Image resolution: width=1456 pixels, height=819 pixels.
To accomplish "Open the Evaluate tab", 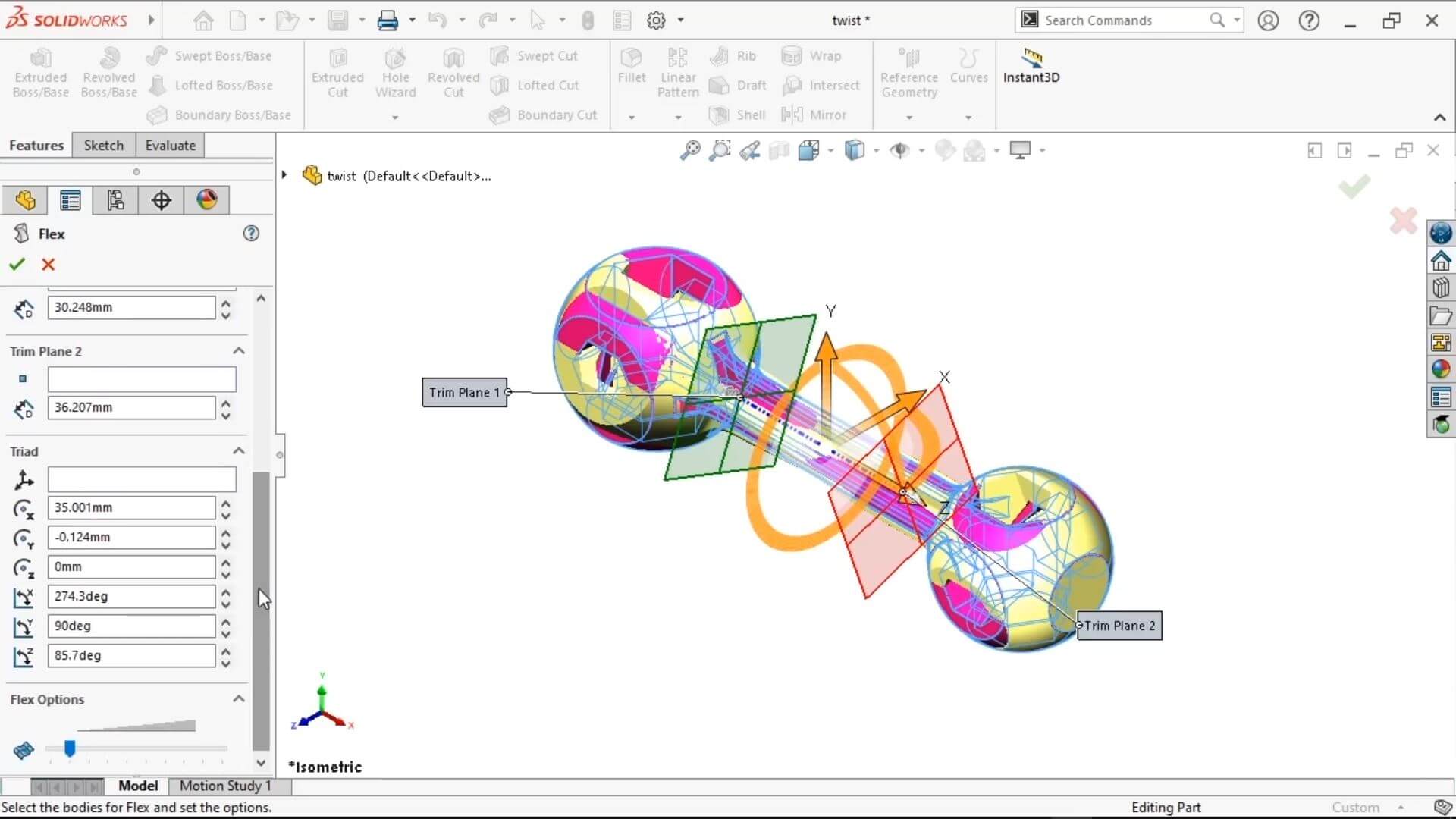I will (x=169, y=145).
